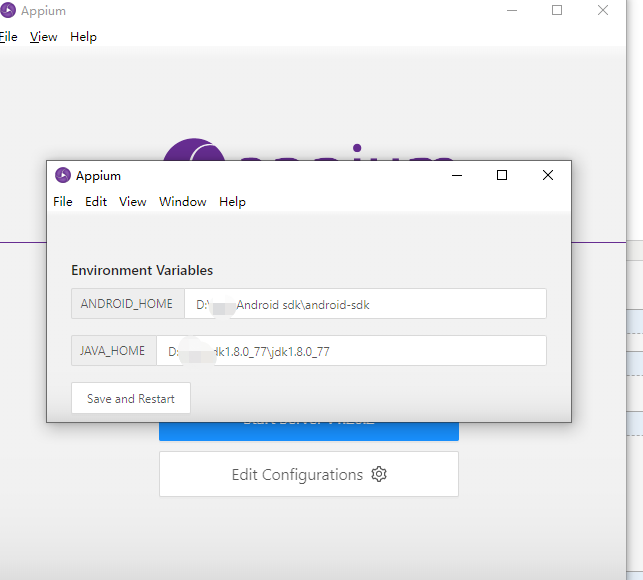Minimize the front Appium window

[x=457, y=175]
